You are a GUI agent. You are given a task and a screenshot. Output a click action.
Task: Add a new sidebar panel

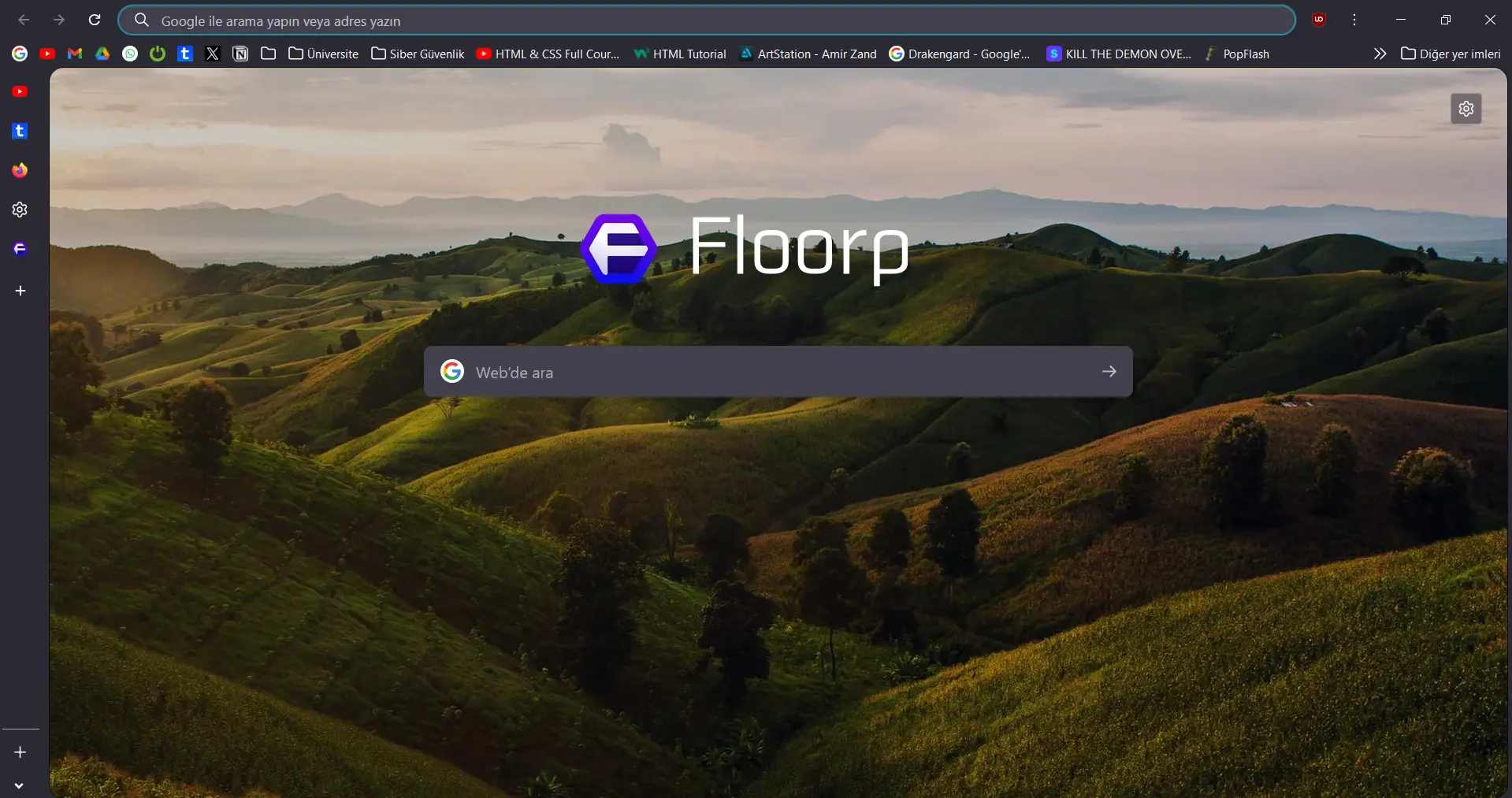pos(20,291)
